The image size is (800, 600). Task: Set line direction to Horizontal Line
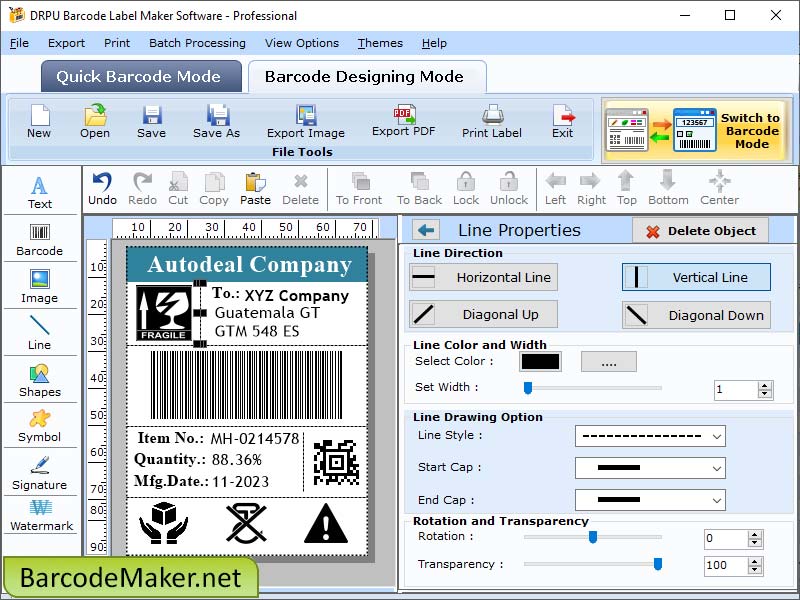click(483, 277)
